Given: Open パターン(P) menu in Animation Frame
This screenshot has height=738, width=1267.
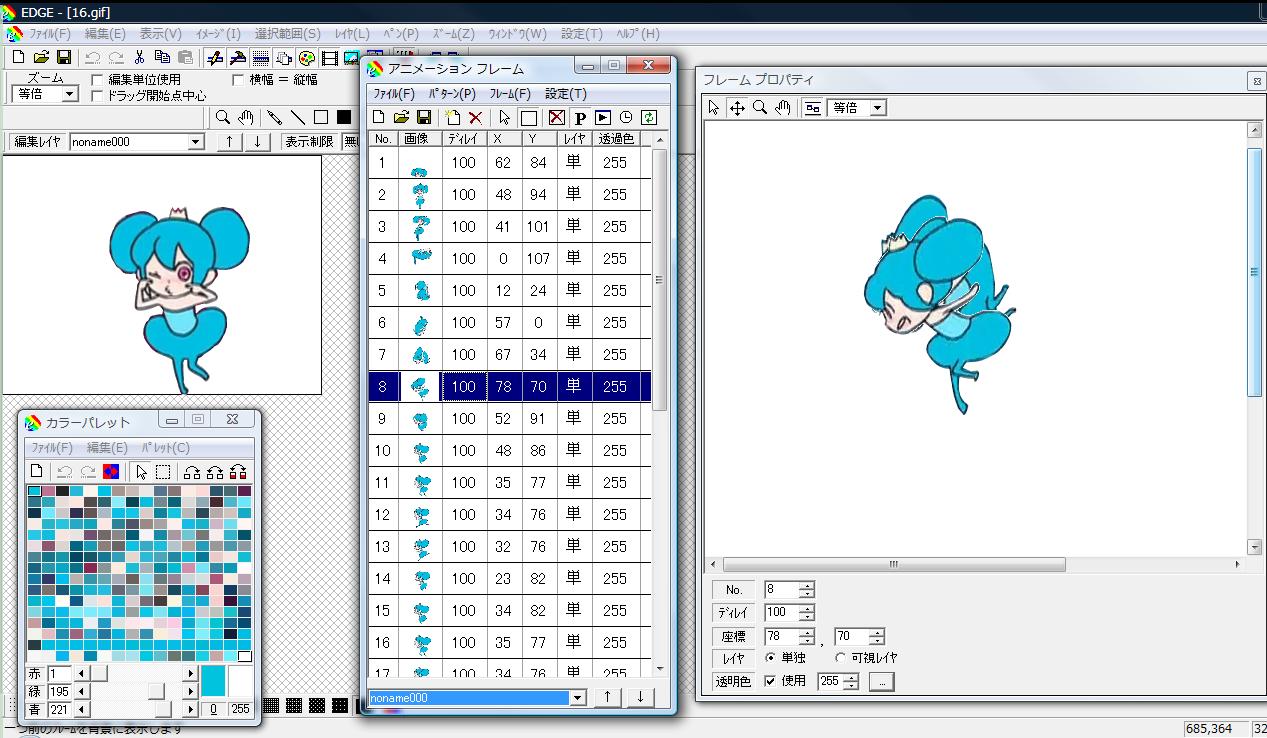Looking at the screenshot, I should 452,93.
